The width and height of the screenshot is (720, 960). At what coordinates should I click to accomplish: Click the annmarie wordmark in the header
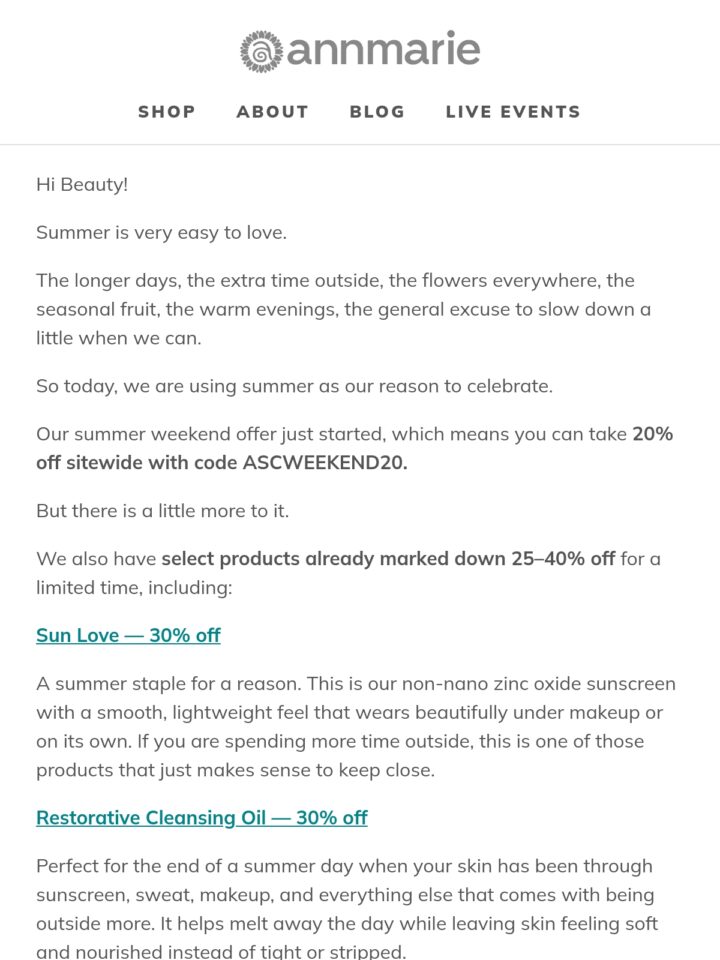383,49
